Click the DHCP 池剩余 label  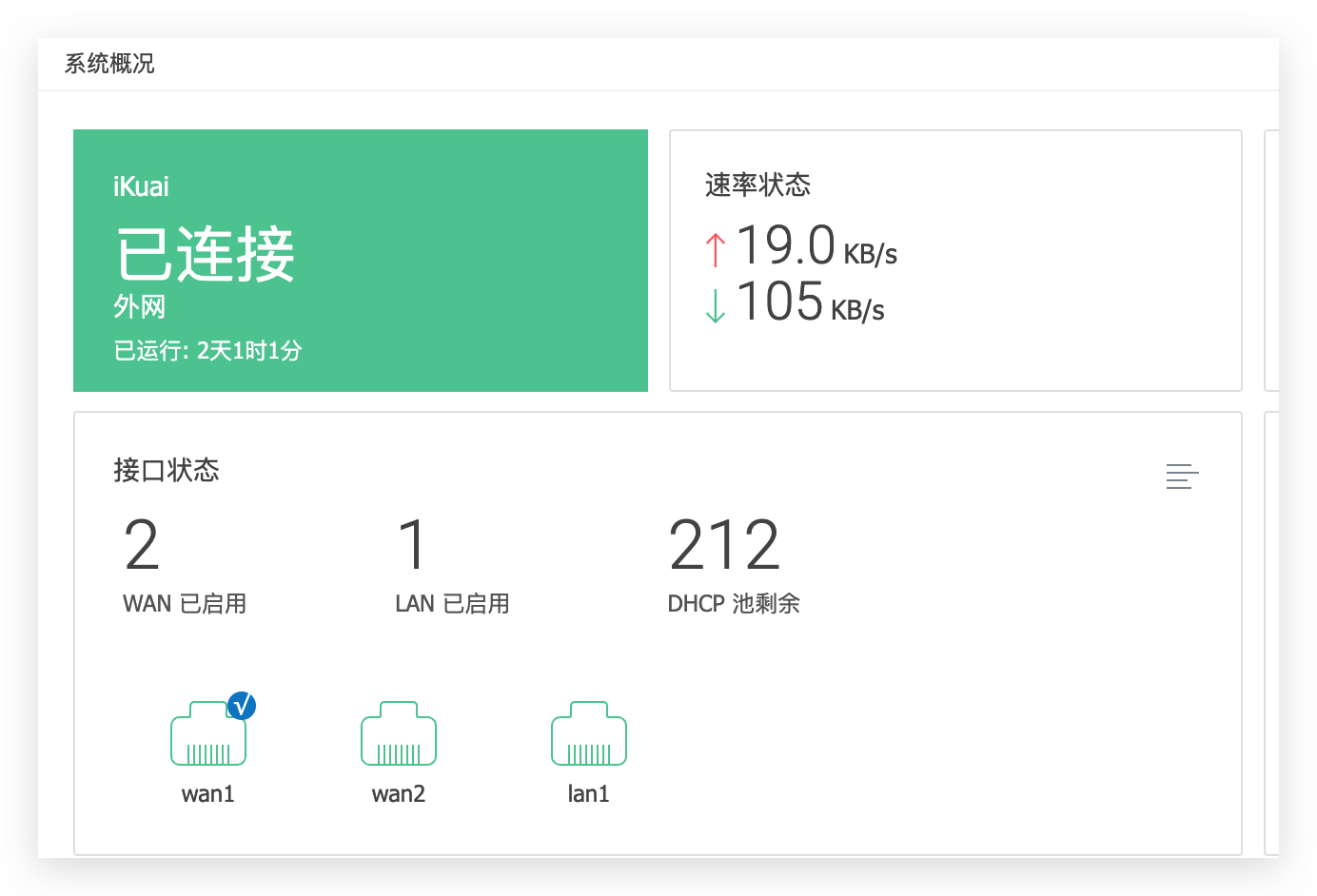[734, 604]
